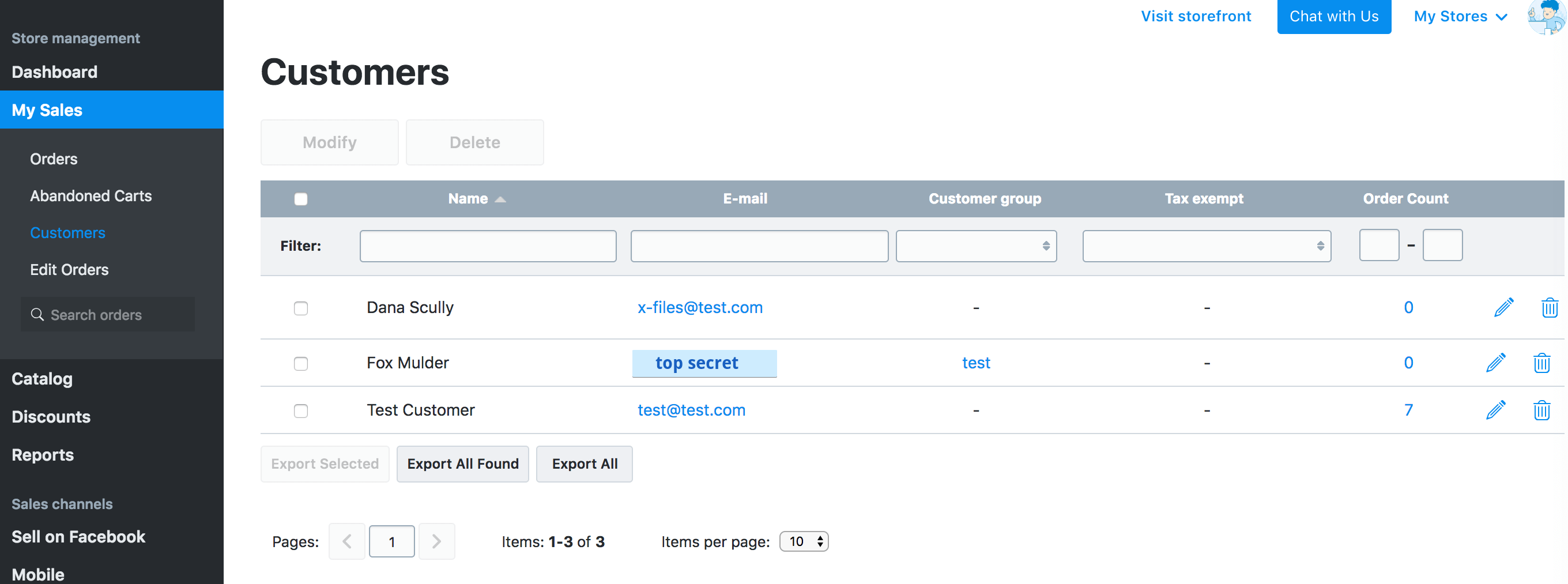Go to the next page arrow
1568x584 pixels.
pos(436,541)
